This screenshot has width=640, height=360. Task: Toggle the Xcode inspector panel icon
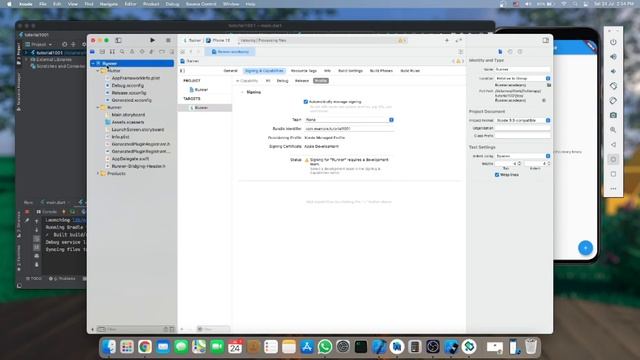(546, 40)
